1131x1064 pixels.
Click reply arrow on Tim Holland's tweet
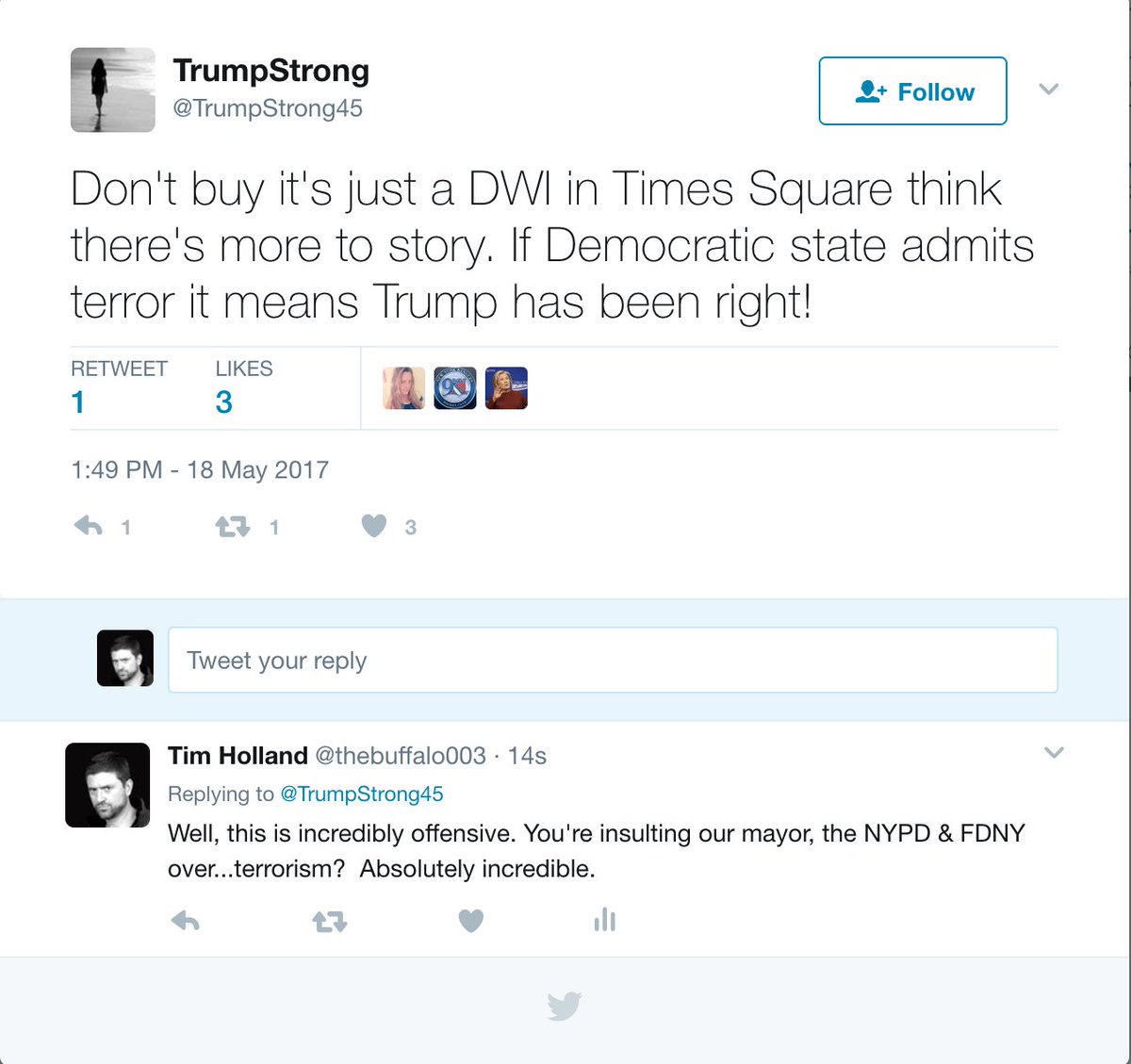[x=186, y=921]
